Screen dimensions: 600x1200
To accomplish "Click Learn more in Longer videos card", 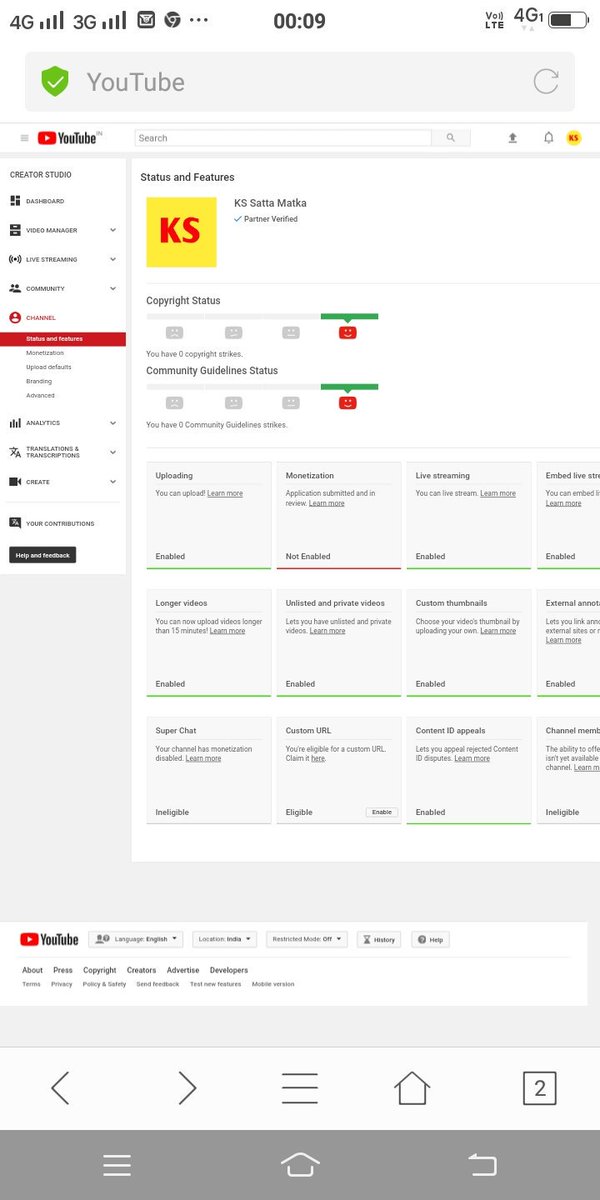I will pyautogui.click(x=227, y=631).
